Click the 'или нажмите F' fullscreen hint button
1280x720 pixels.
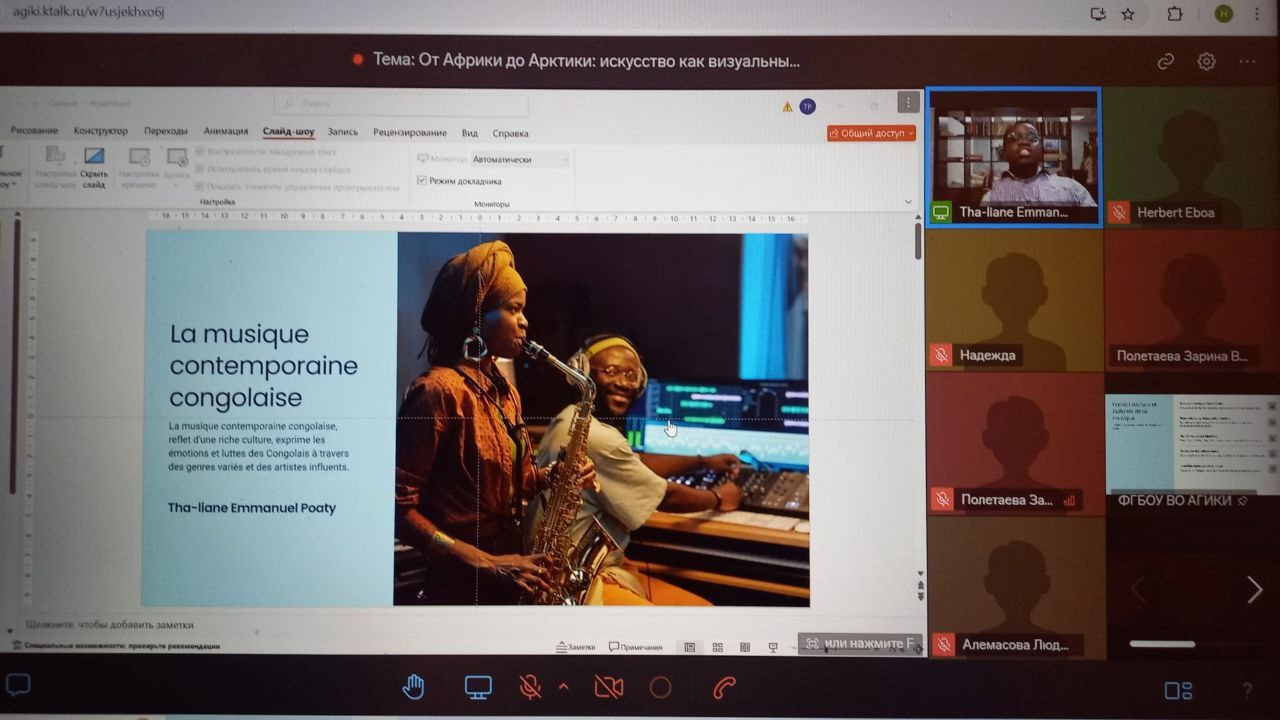click(x=859, y=643)
